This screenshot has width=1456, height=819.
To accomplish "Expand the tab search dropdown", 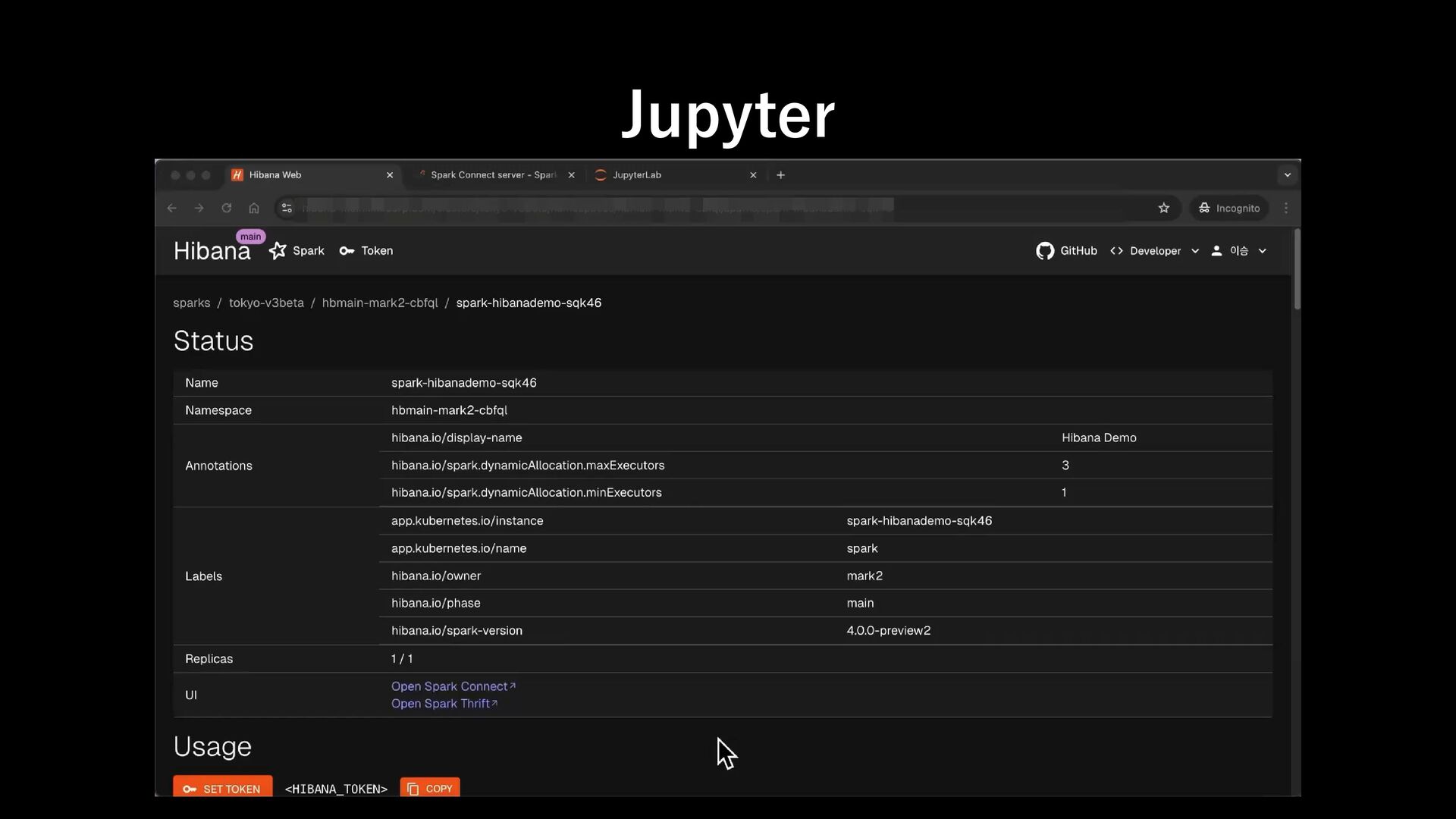I will pos(1287,175).
